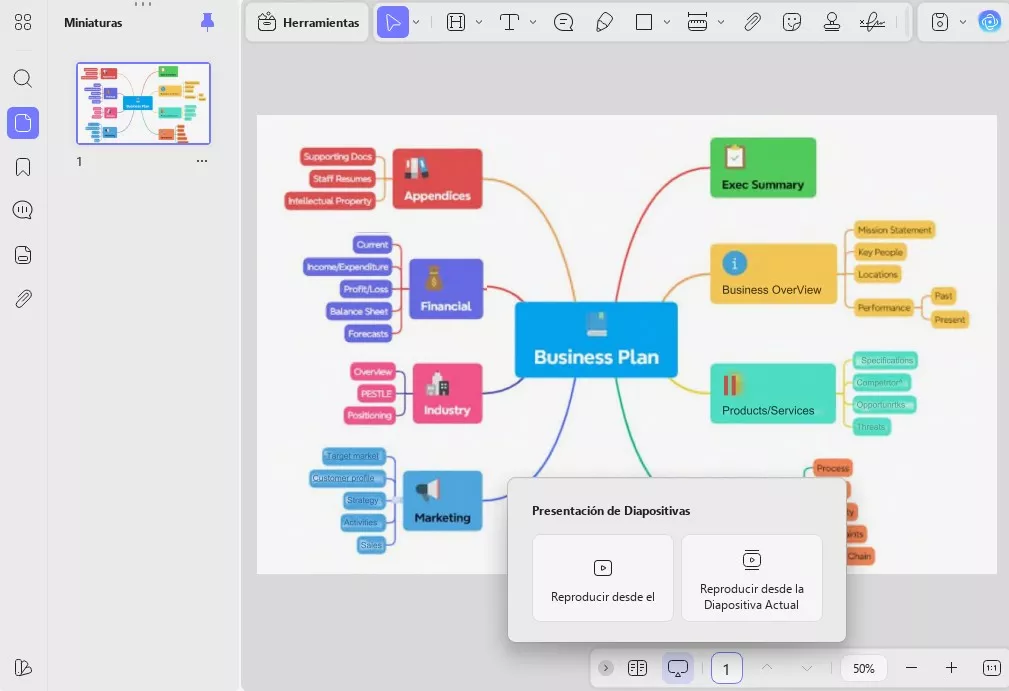Click Reproducir desde la Diapositiva Actual
This screenshot has width=1009, height=691.
752,578
